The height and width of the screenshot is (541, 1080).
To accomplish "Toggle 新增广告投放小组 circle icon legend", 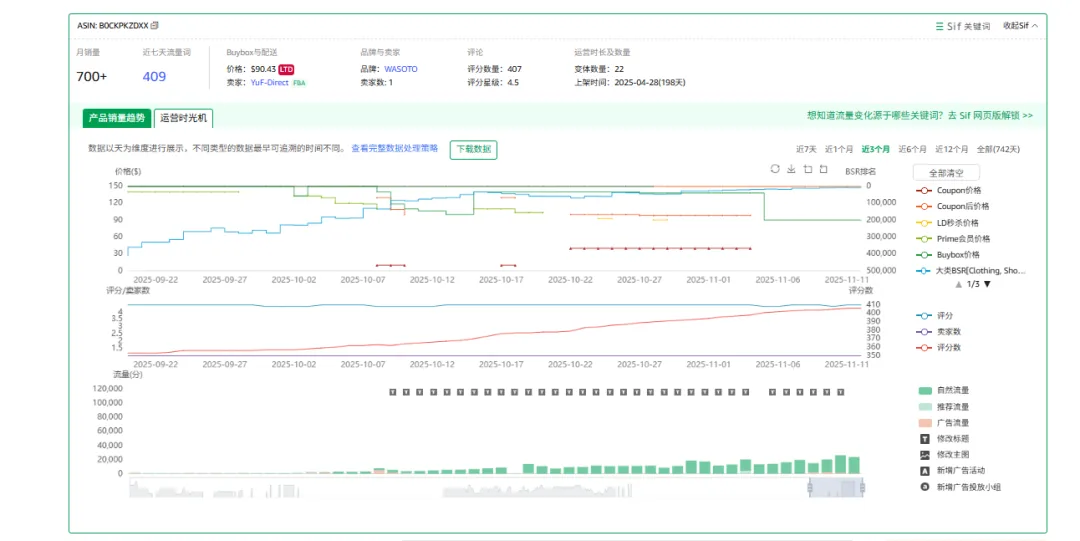I will pyautogui.click(x=925, y=487).
